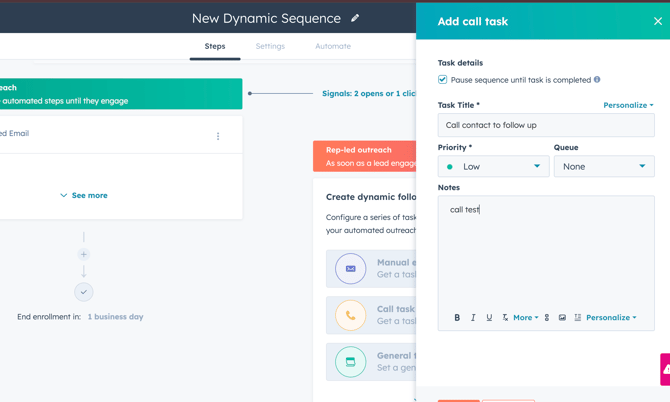This screenshot has width=670, height=402.
Task: Click info icon beside pause sequence option
Action: [597, 80]
